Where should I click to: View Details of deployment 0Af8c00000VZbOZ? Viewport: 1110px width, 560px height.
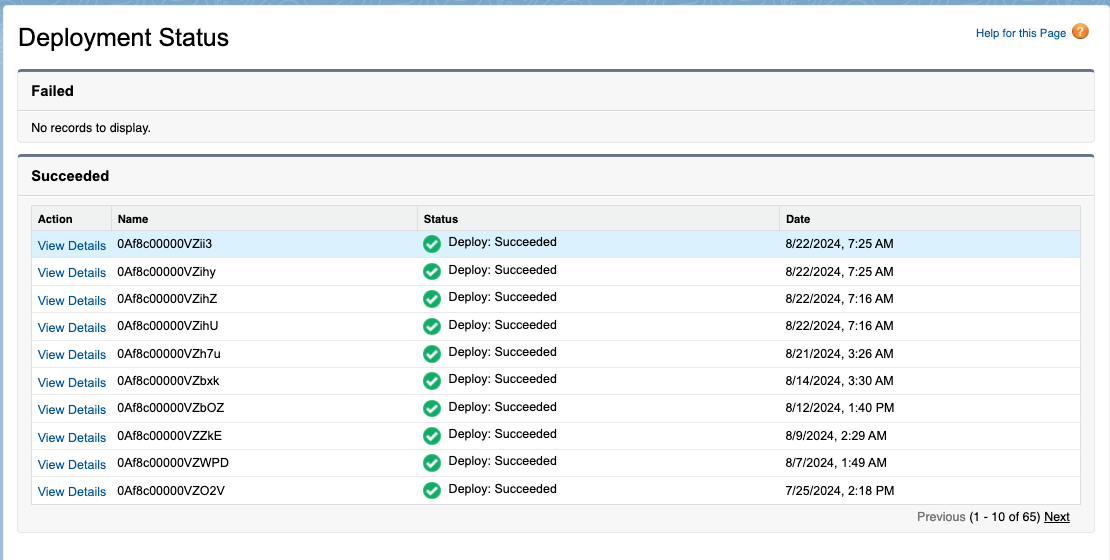[72, 409]
